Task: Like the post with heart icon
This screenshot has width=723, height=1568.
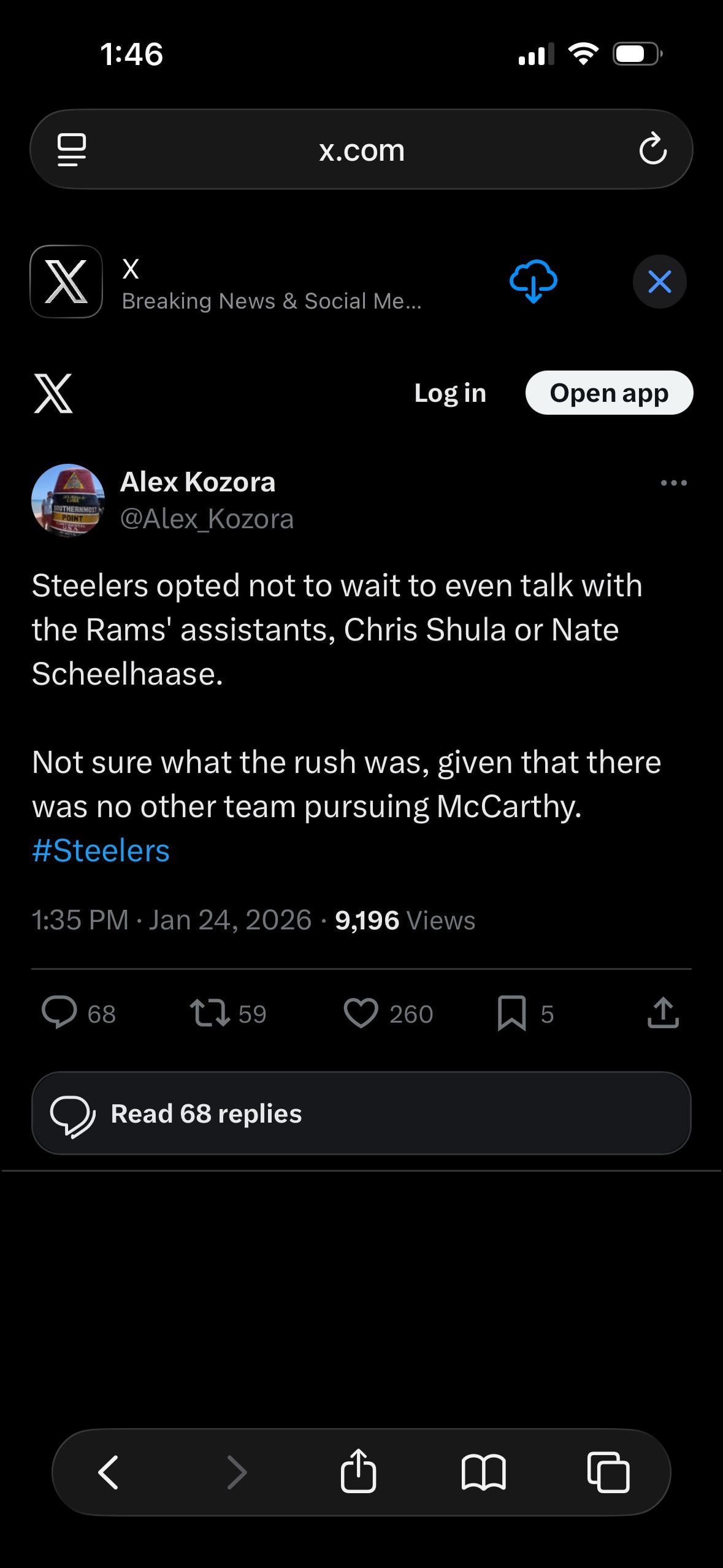Action: point(361,1013)
